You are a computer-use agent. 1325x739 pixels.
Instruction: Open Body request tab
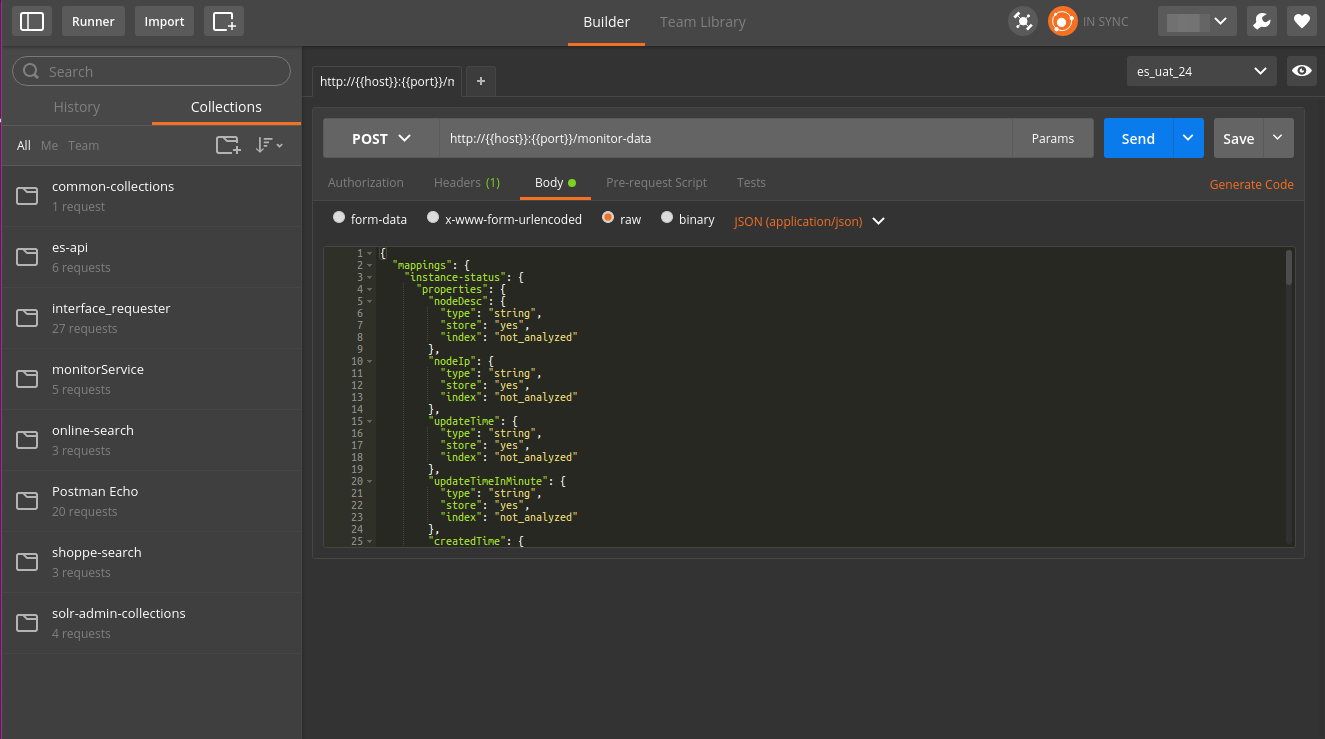(555, 183)
